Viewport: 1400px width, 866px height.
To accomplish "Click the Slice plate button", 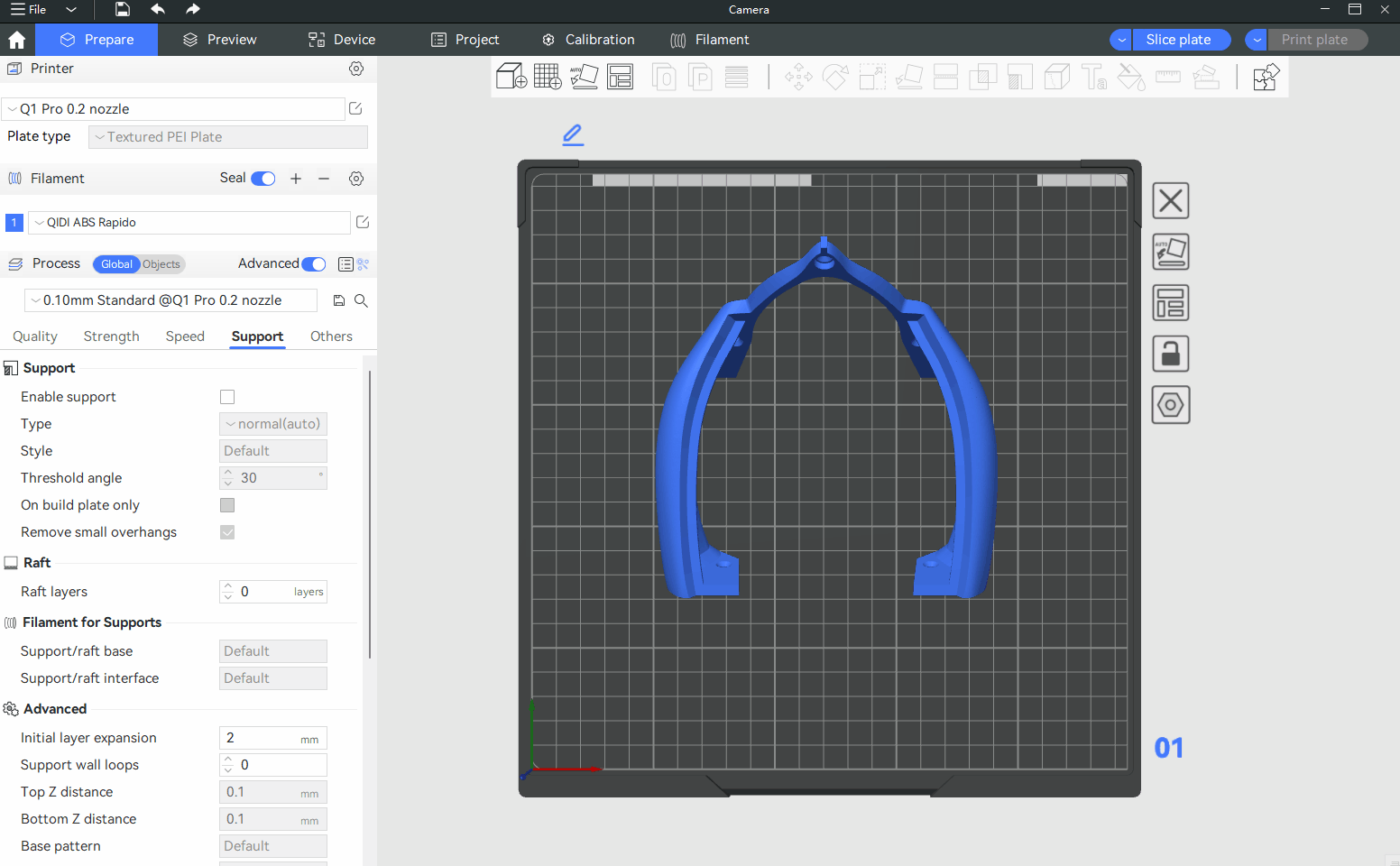I will click(1178, 40).
